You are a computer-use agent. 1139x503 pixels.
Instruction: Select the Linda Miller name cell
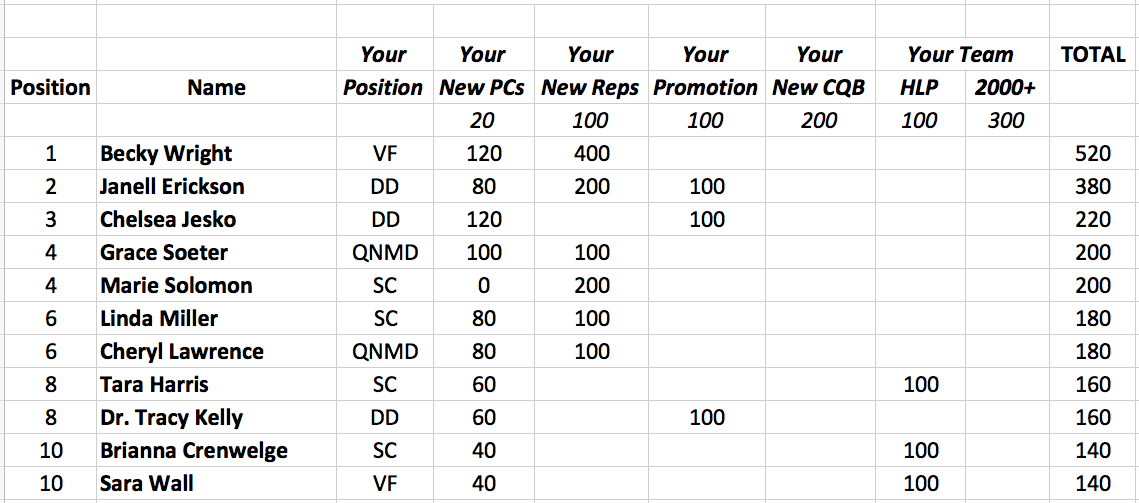coord(159,319)
